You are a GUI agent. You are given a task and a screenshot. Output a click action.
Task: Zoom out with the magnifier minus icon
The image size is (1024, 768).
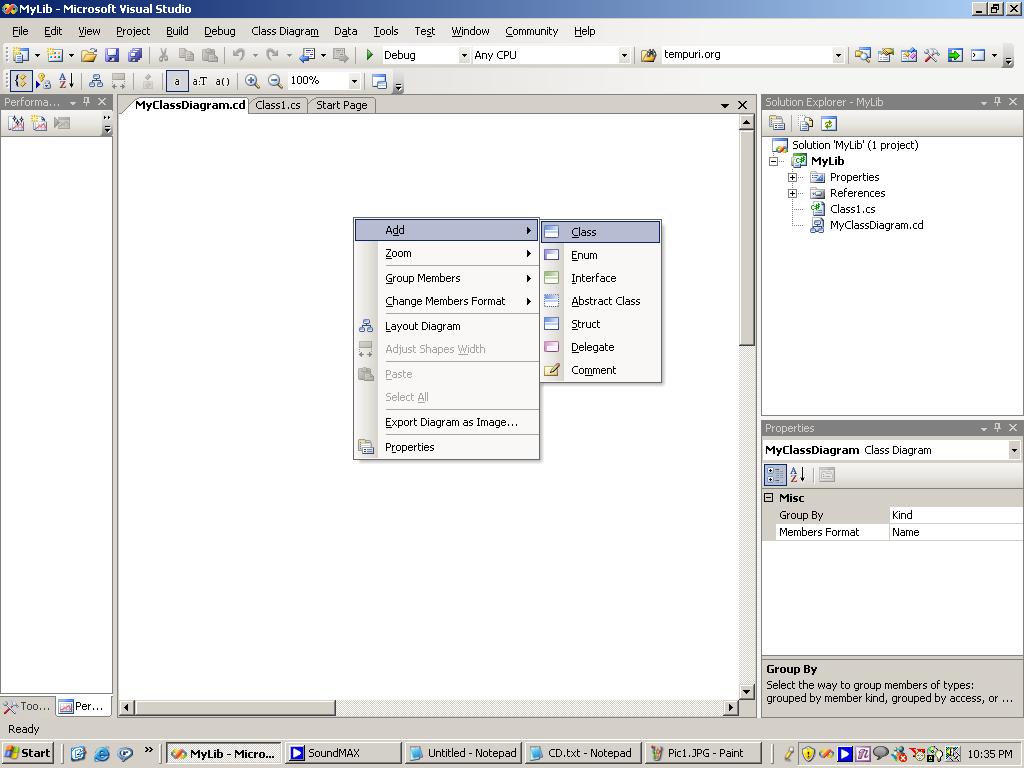[275, 80]
